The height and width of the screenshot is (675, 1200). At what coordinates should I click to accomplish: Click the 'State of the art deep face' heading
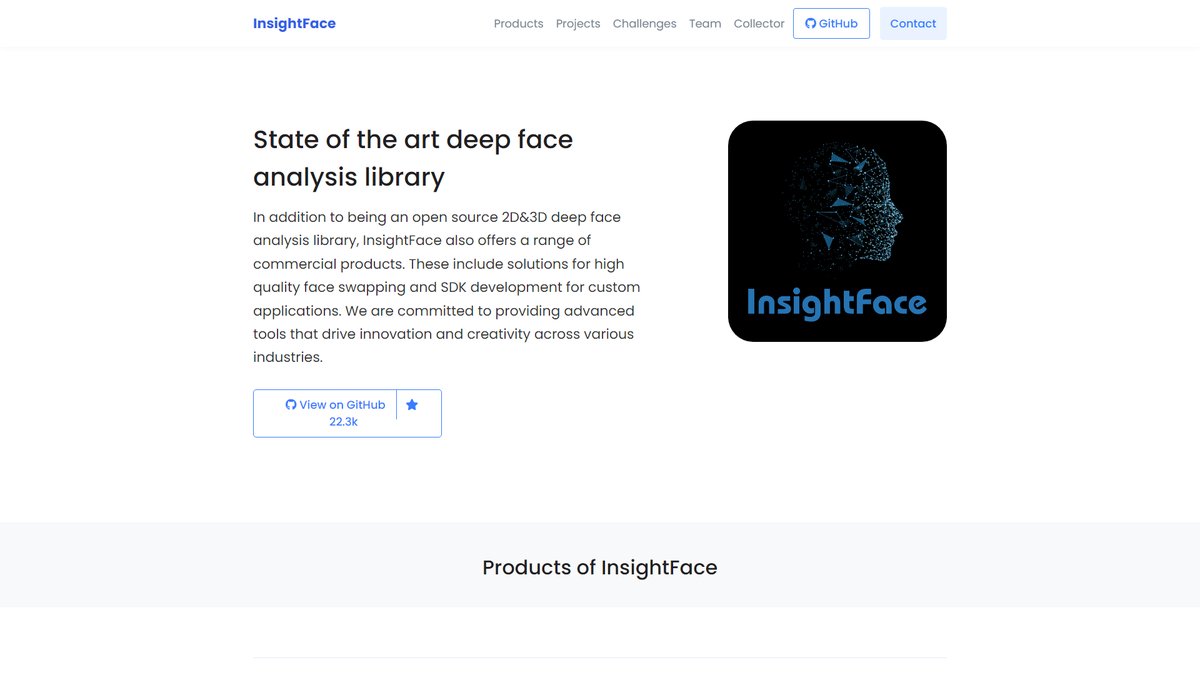tap(413, 158)
